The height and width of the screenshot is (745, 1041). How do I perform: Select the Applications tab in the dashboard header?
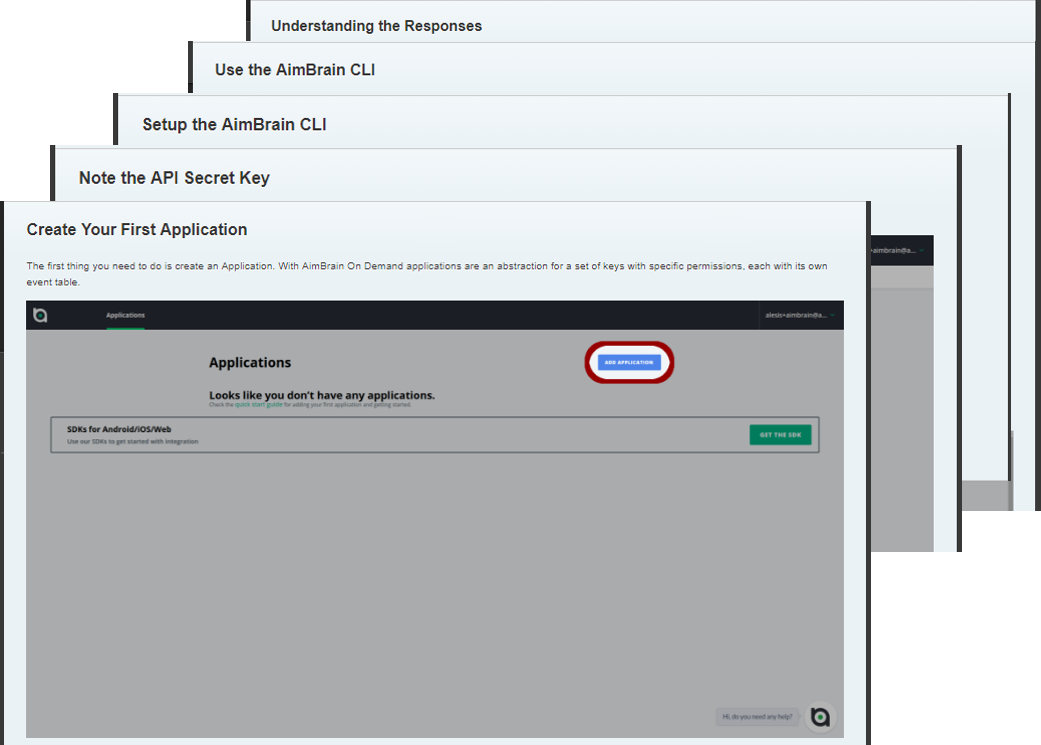coord(125,315)
